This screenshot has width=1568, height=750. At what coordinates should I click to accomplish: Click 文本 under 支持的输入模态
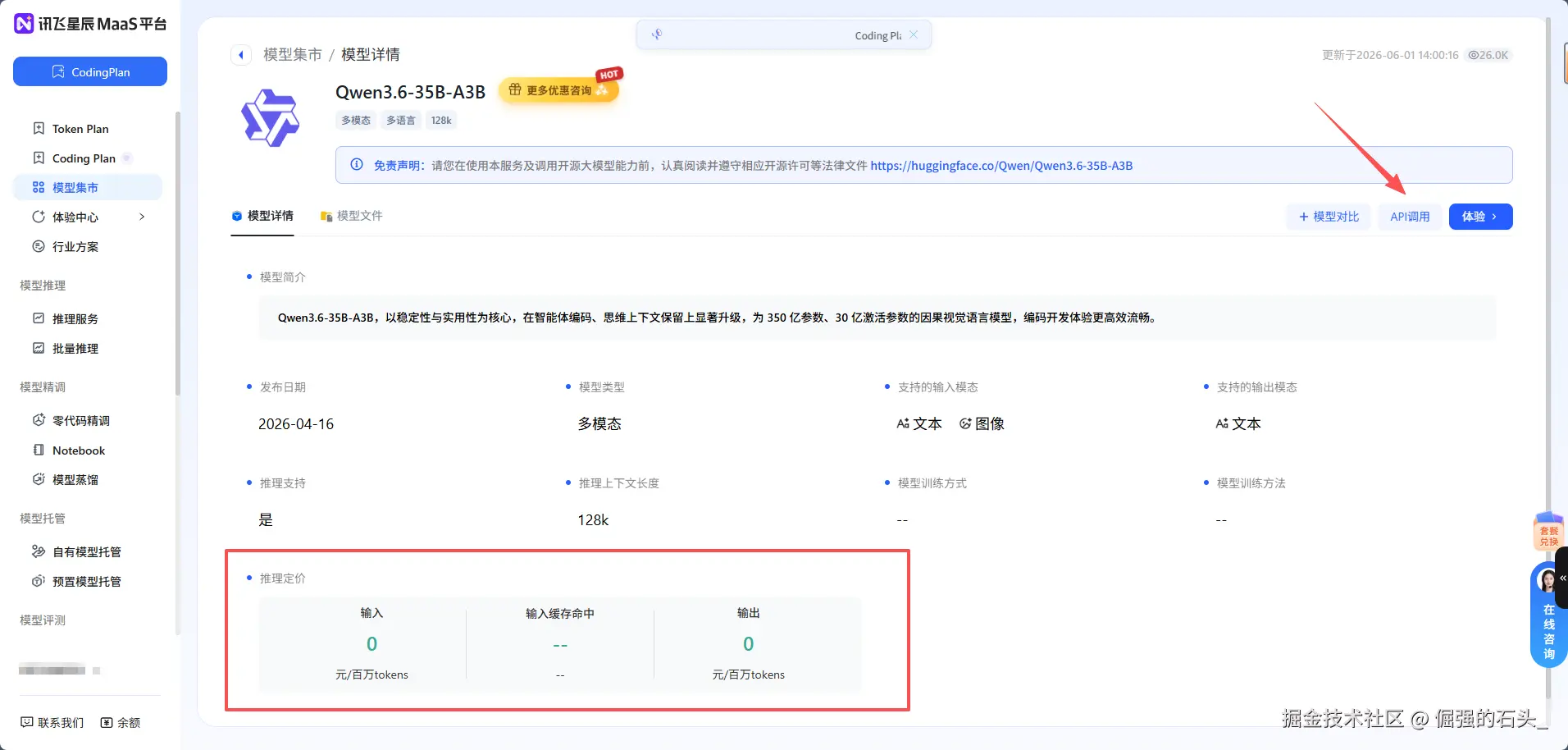(x=919, y=424)
